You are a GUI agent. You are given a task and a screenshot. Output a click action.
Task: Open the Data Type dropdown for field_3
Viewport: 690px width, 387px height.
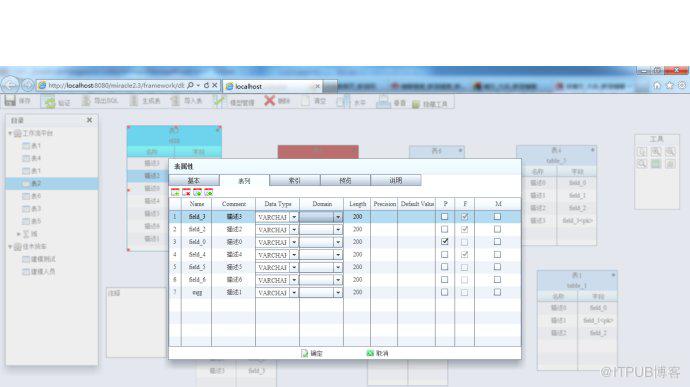(x=294, y=217)
